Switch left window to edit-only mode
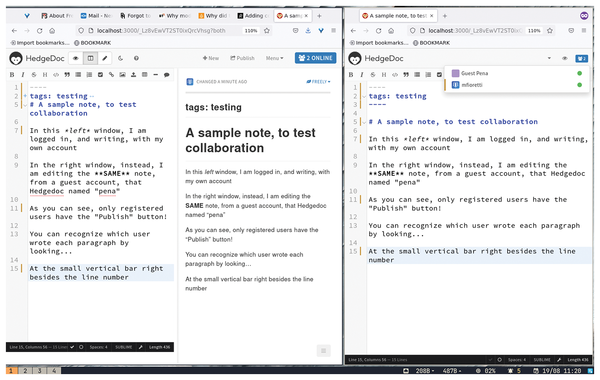 pos(104,59)
